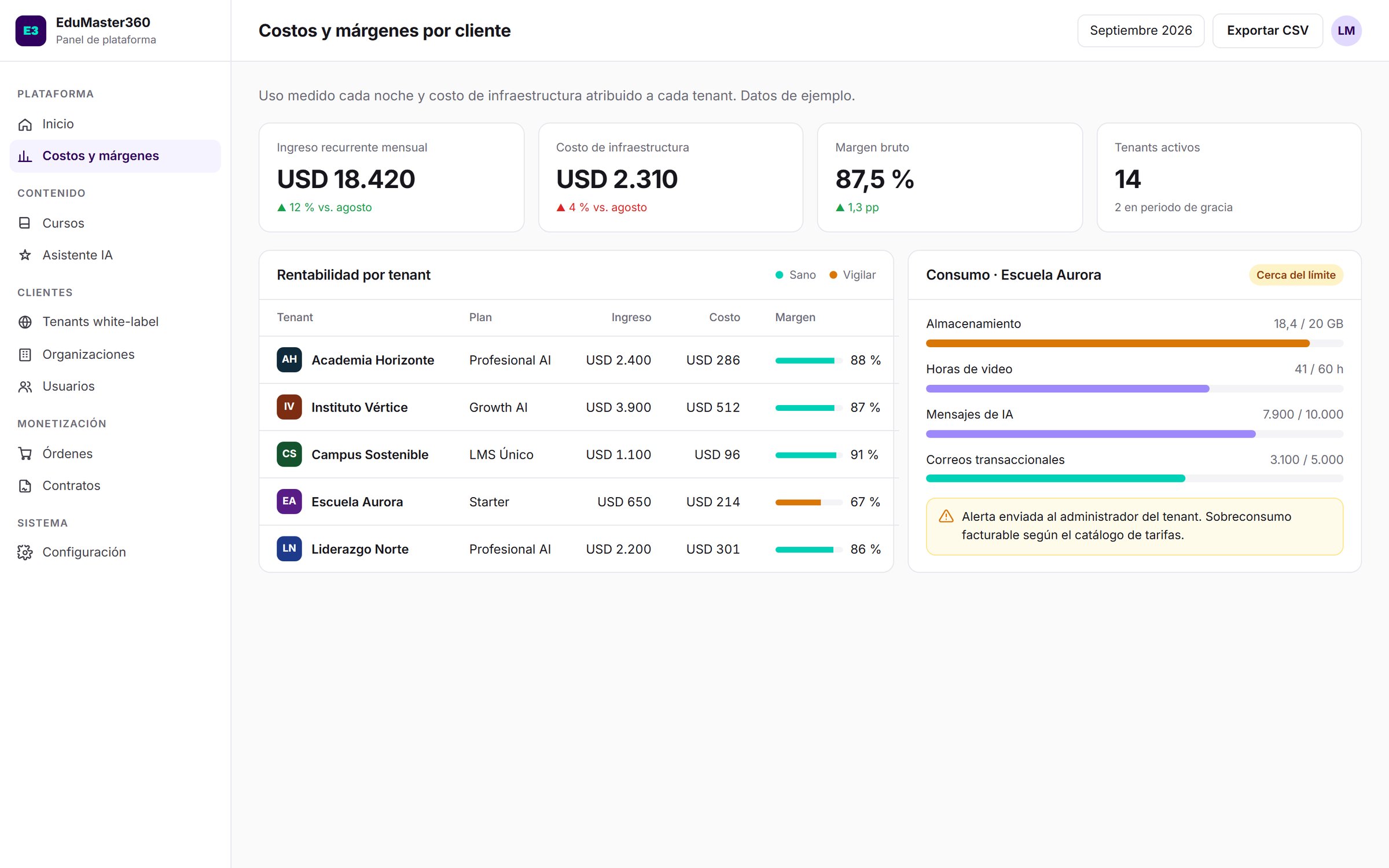The image size is (1389, 868).
Task: Click the 2 en periodo de gracia text
Action: pyautogui.click(x=1173, y=207)
